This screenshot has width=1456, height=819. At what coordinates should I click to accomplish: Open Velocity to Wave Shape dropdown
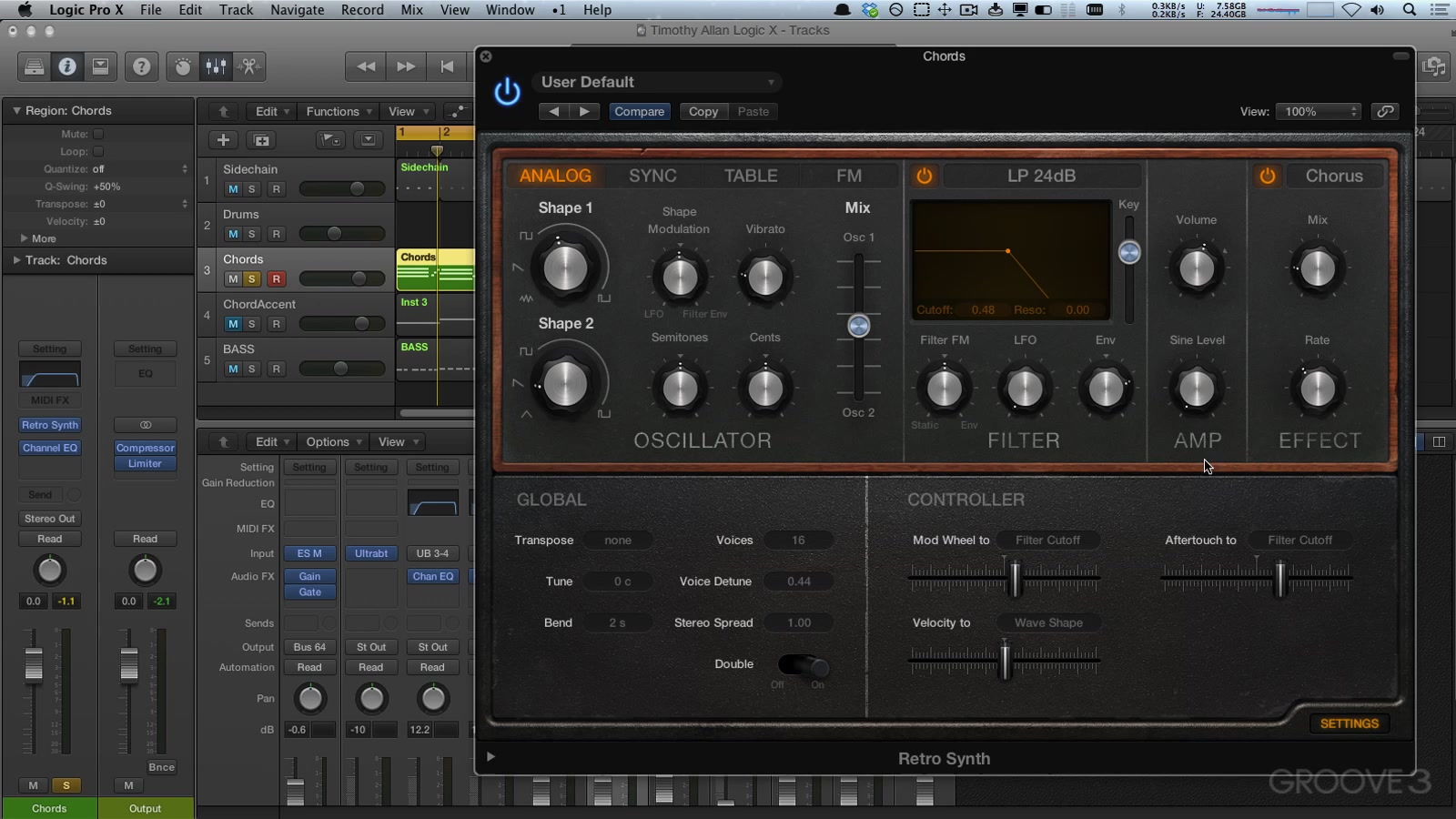1048,622
